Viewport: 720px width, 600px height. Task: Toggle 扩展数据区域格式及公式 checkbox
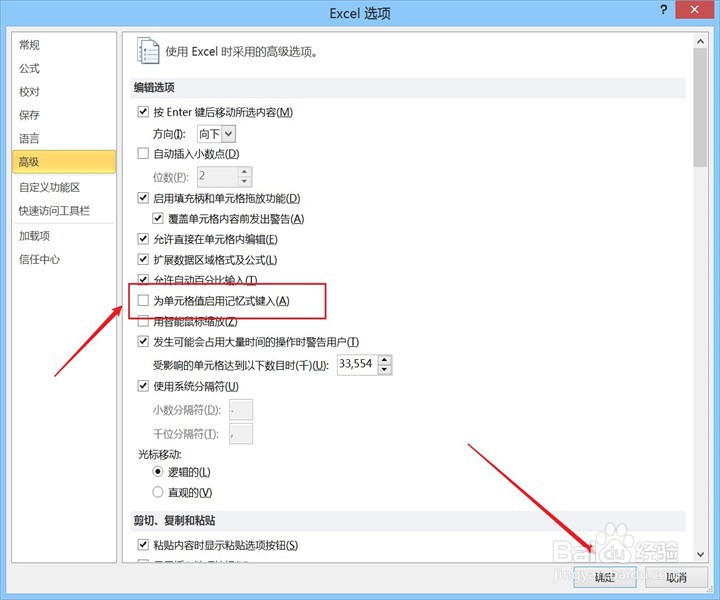coord(143,260)
